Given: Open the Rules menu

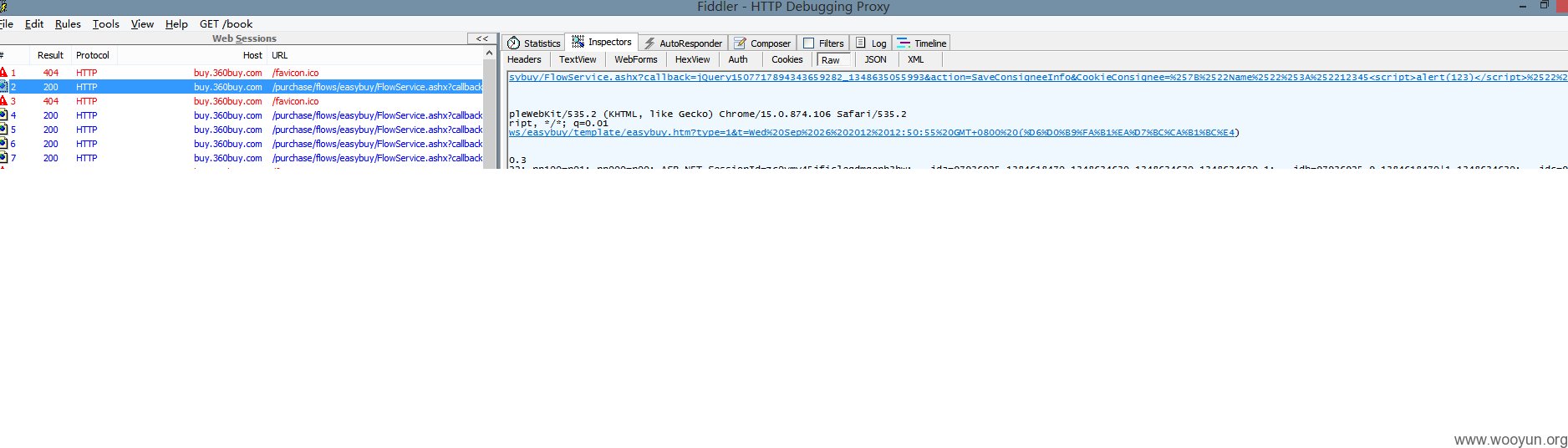Looking at the screenshot, I should (68, 24).
